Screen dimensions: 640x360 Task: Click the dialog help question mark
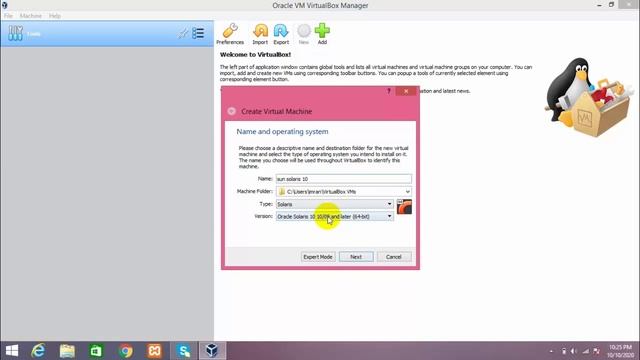pyautogui.click(x=389, y=91)
